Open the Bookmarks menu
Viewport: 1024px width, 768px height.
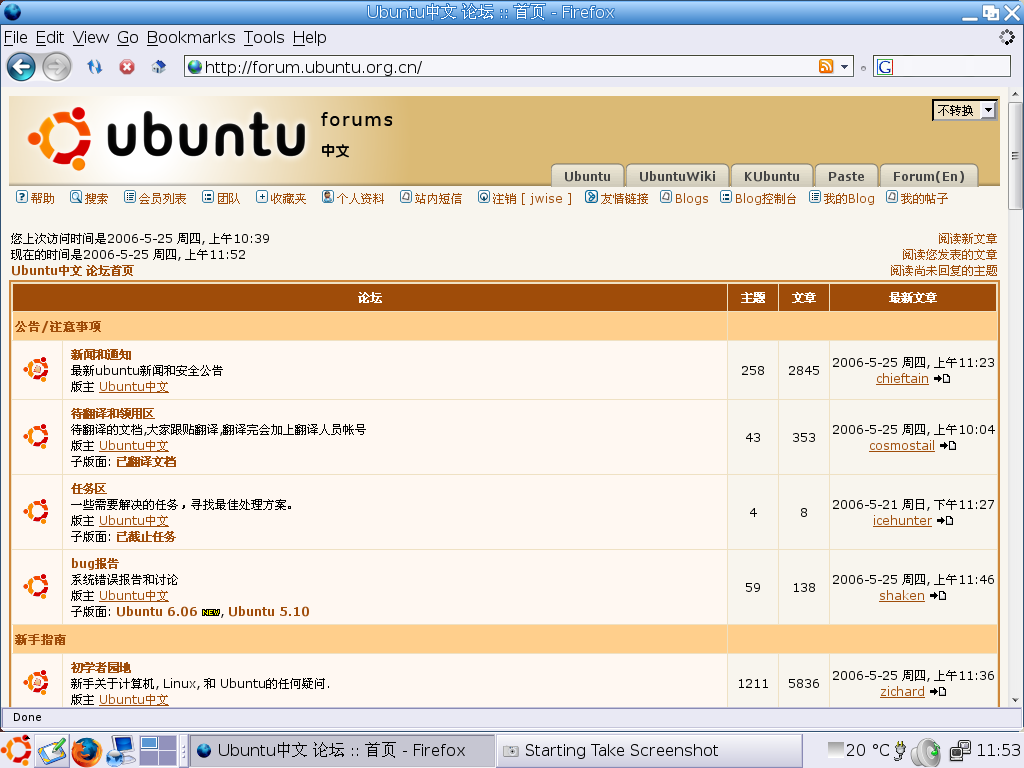pyautogui.click(x=191, y=38)
